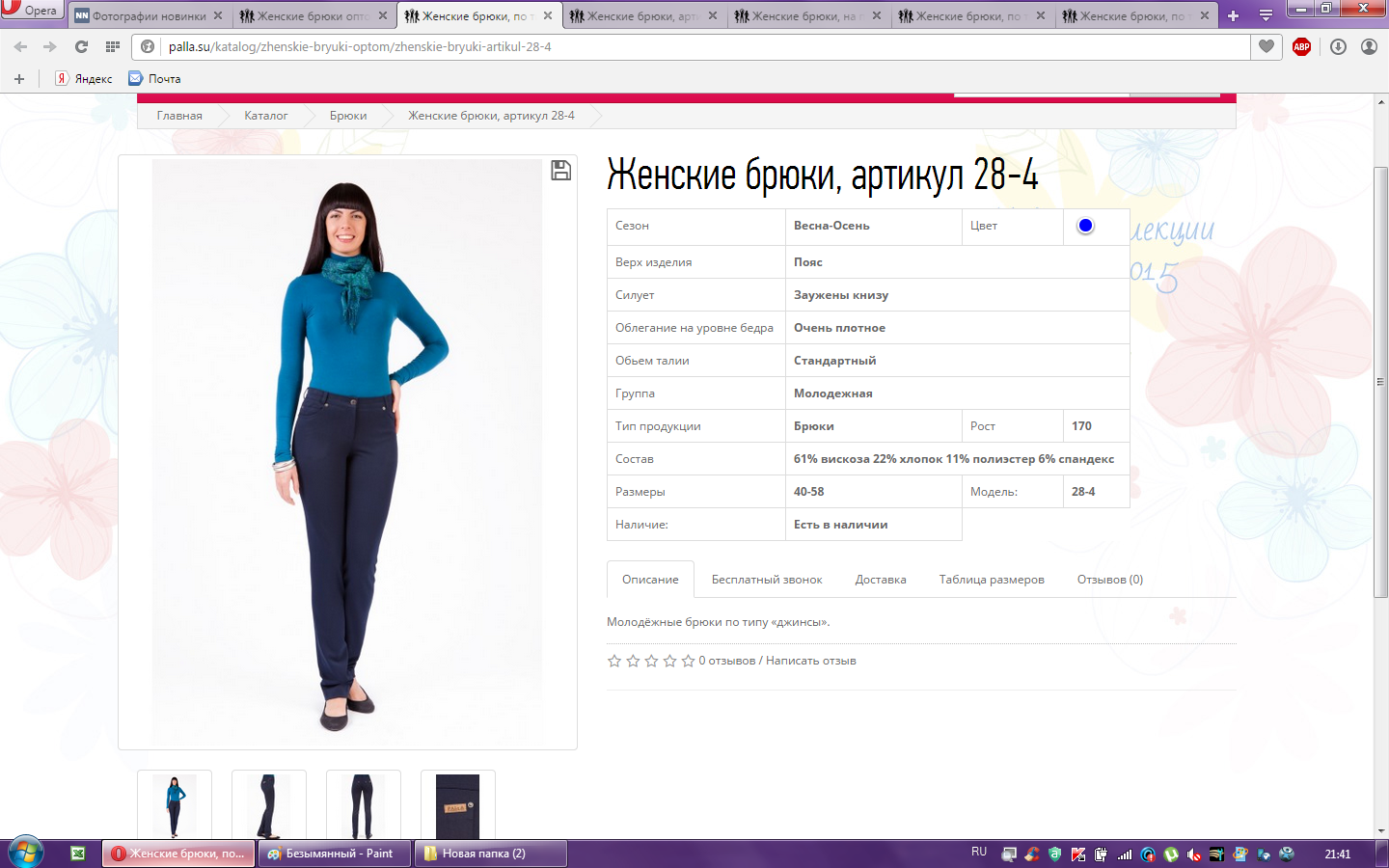This screenshot has width=1389, height=868.
Task: Go to Каталог breadcrumb
Action: [265, 116]
